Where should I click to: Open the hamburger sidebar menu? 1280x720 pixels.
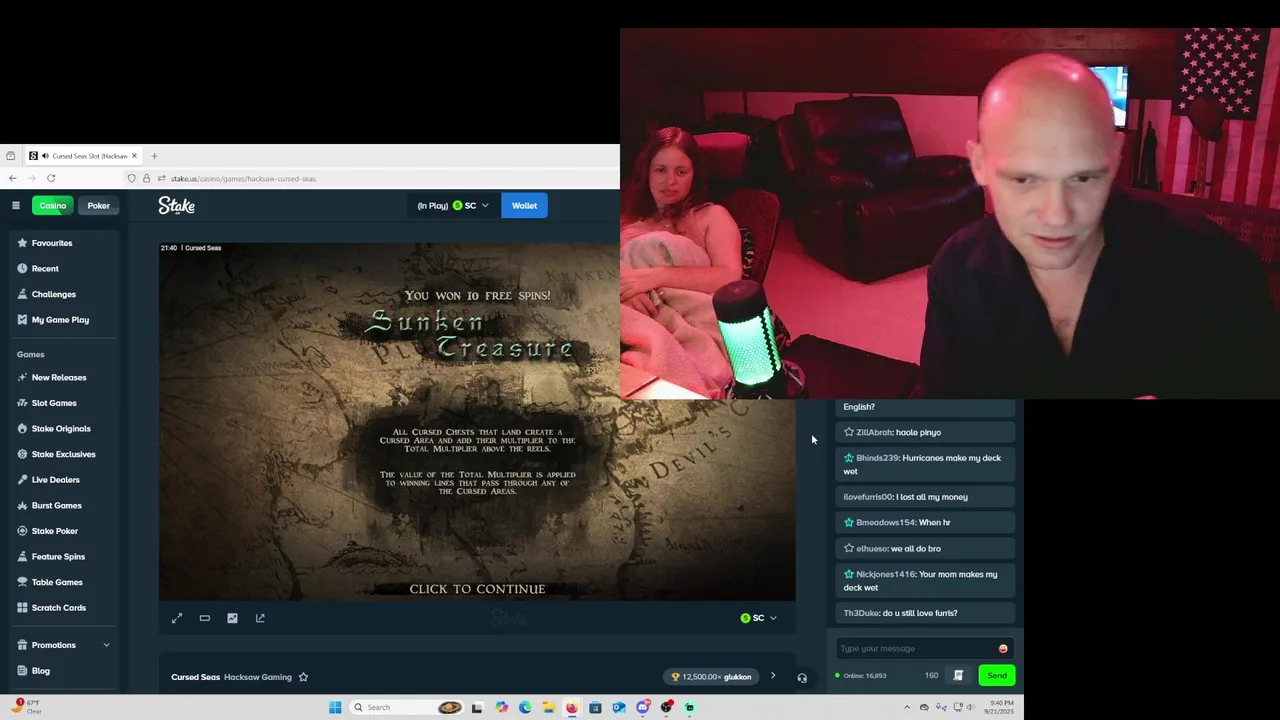coord(16,205)
